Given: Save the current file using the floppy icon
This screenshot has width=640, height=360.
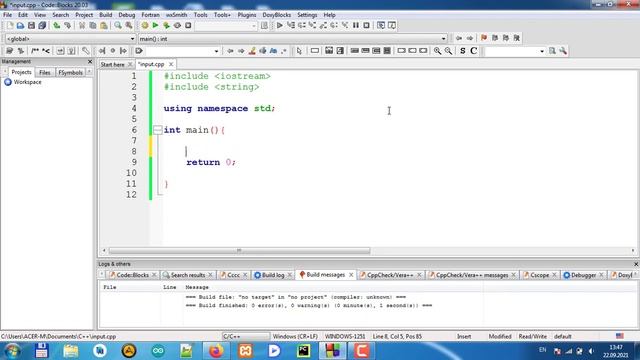Looking at the screenshot, I should [31, 25].
